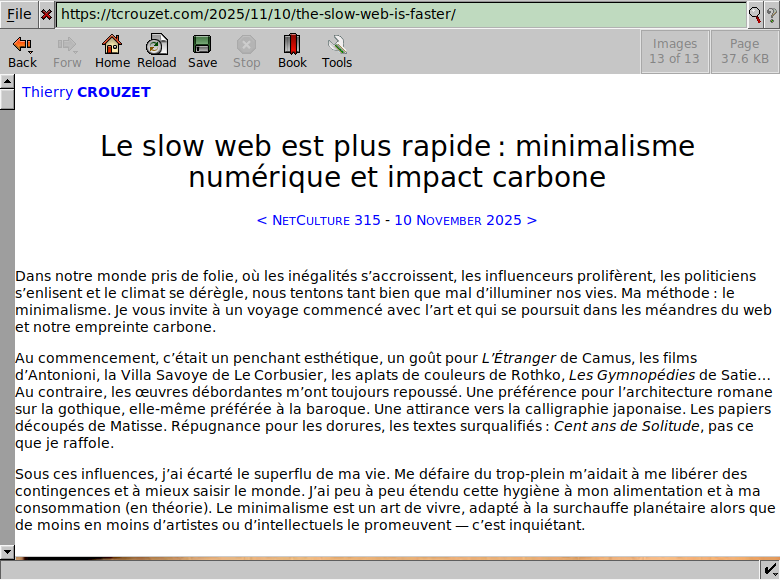Image resolution: width=780 pixels, height=580 pixels.
Task: Open the Bookmarks book icon
Action: 292,52
